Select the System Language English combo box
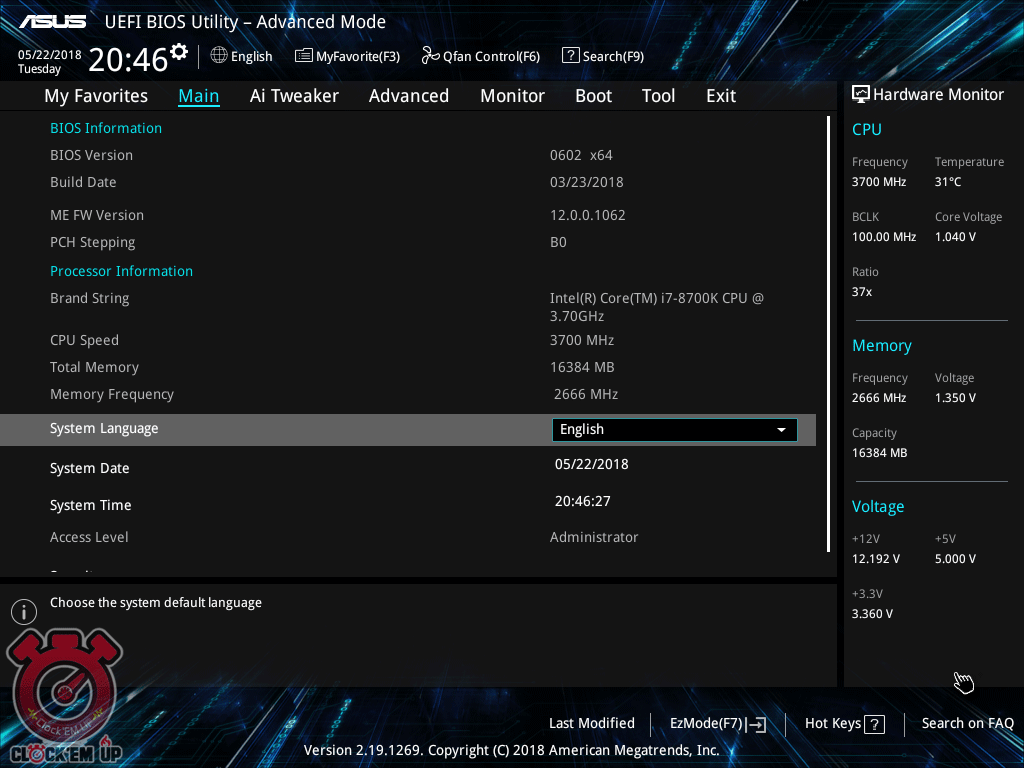This screenshot has height=768, width=1024. [660, 430]
